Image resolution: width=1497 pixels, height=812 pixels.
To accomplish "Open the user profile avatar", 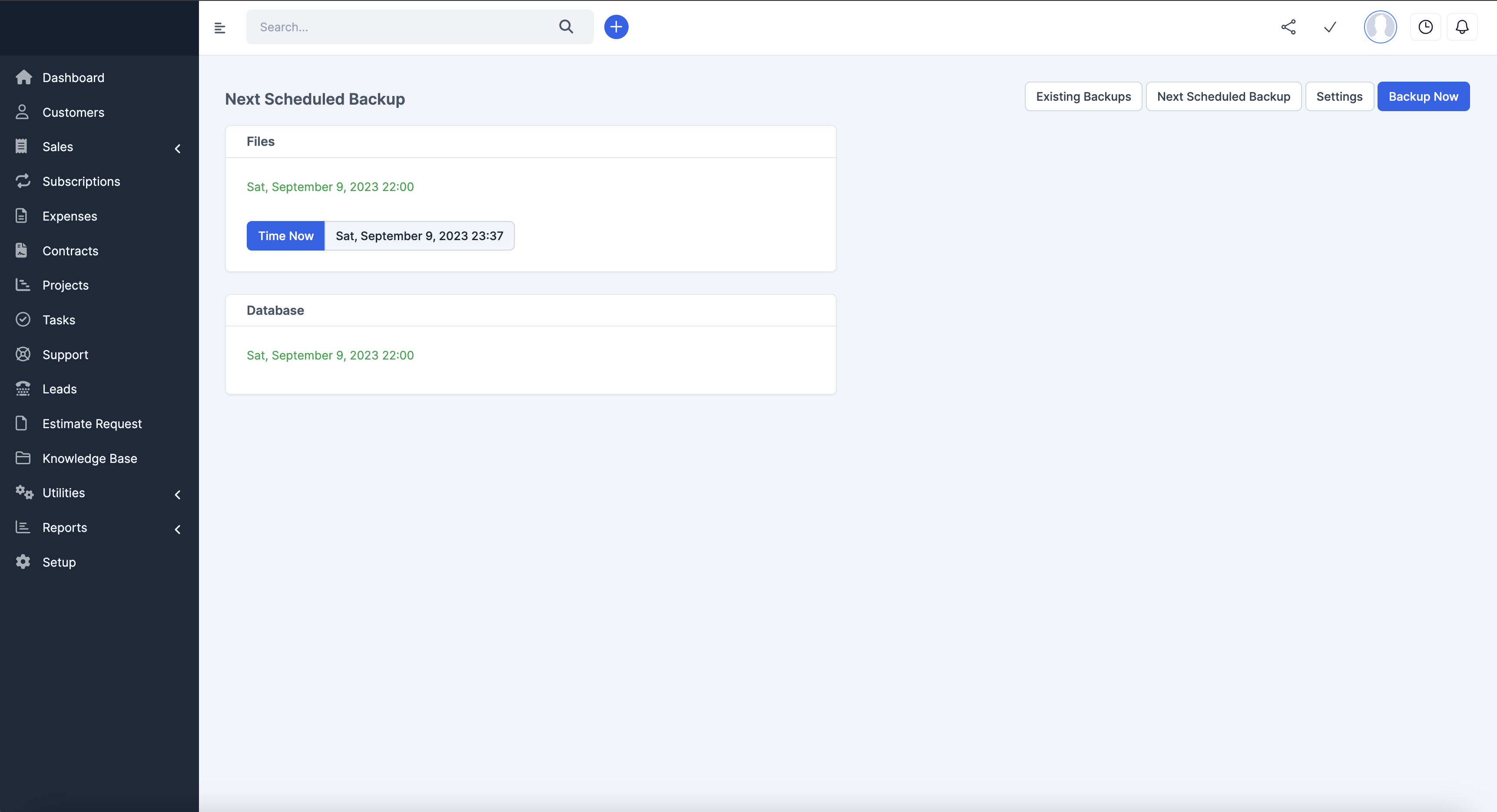I will click(x=1380, y=27).
